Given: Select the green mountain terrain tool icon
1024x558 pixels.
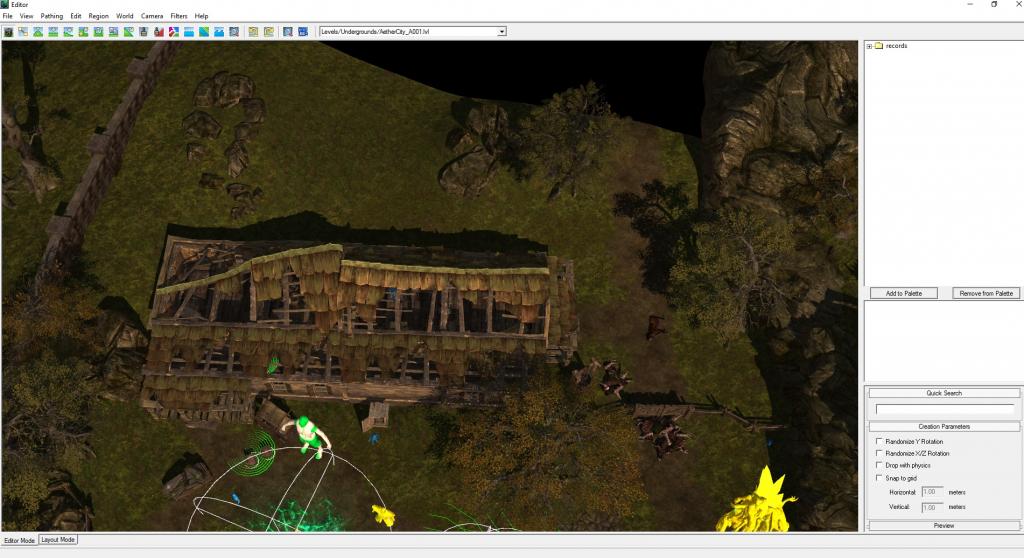Looking at the screenshot, I should coord(38,31).
